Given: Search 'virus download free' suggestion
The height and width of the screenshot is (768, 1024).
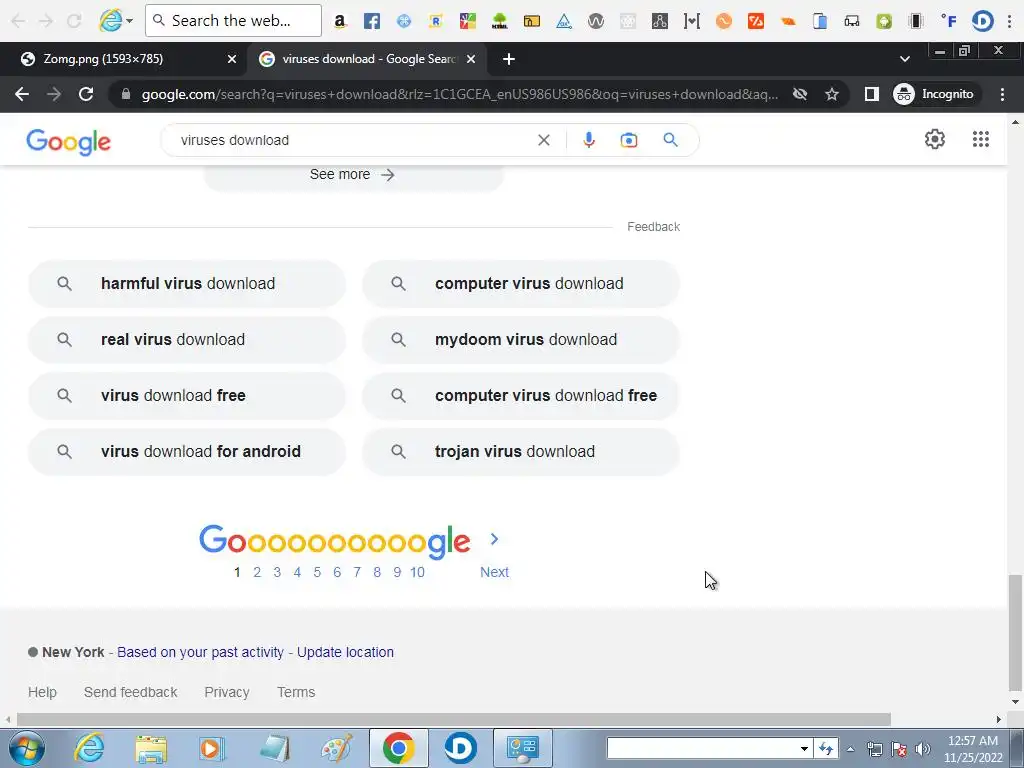Looking at the screenshot, I should (187, 395).
